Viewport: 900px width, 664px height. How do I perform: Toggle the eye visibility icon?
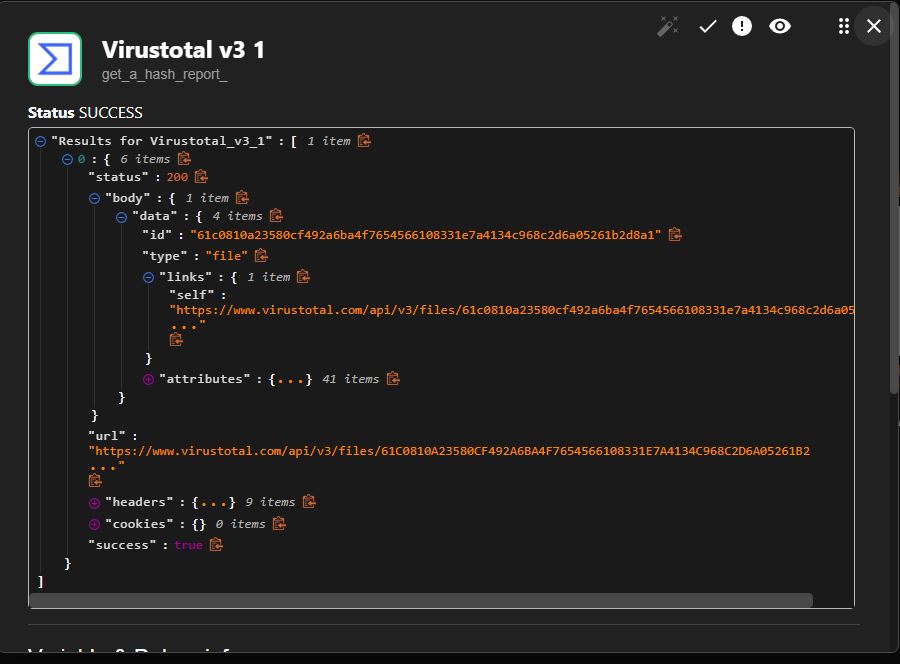coord(779,26)
